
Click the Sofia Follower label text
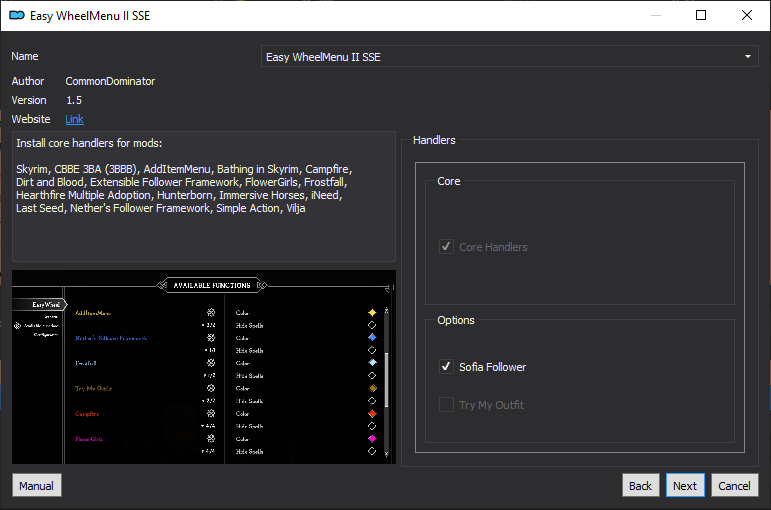(492, 367)
